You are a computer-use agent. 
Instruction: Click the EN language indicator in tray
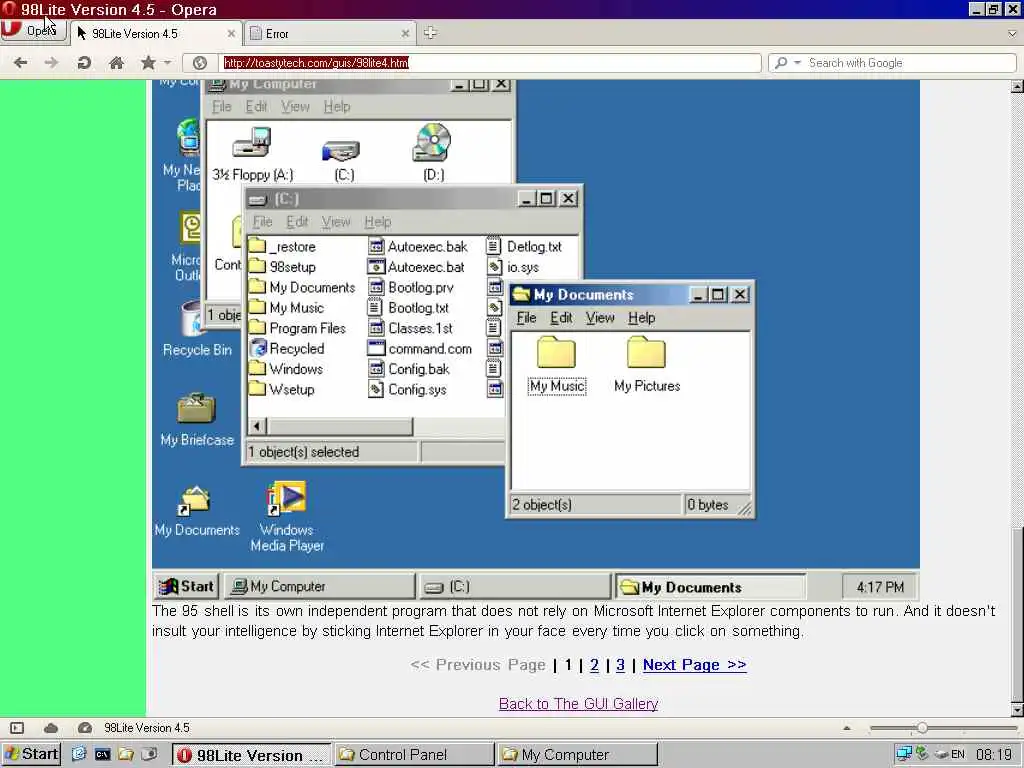(x=958, y=754)
